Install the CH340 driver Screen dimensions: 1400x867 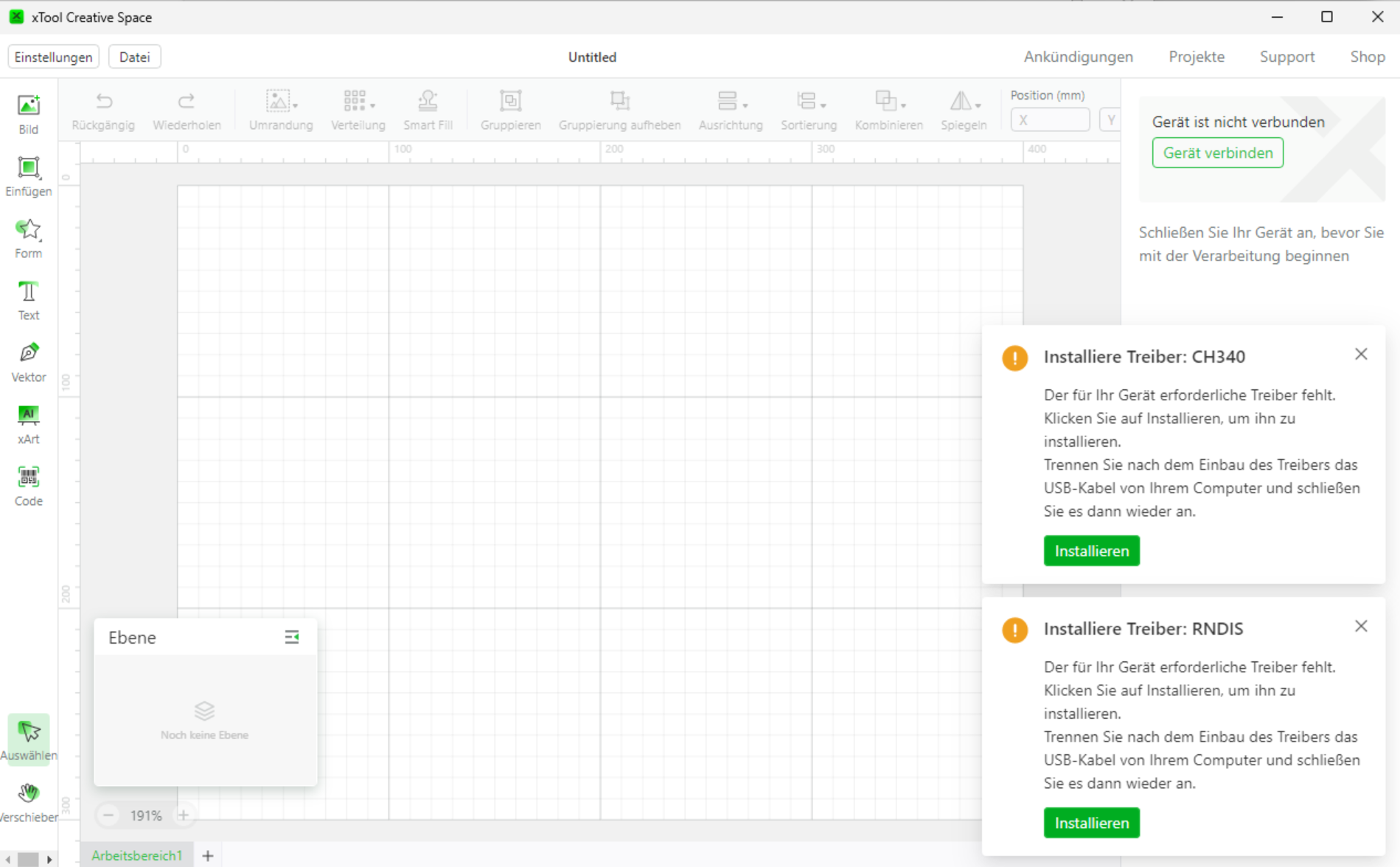coord(1091,551)
